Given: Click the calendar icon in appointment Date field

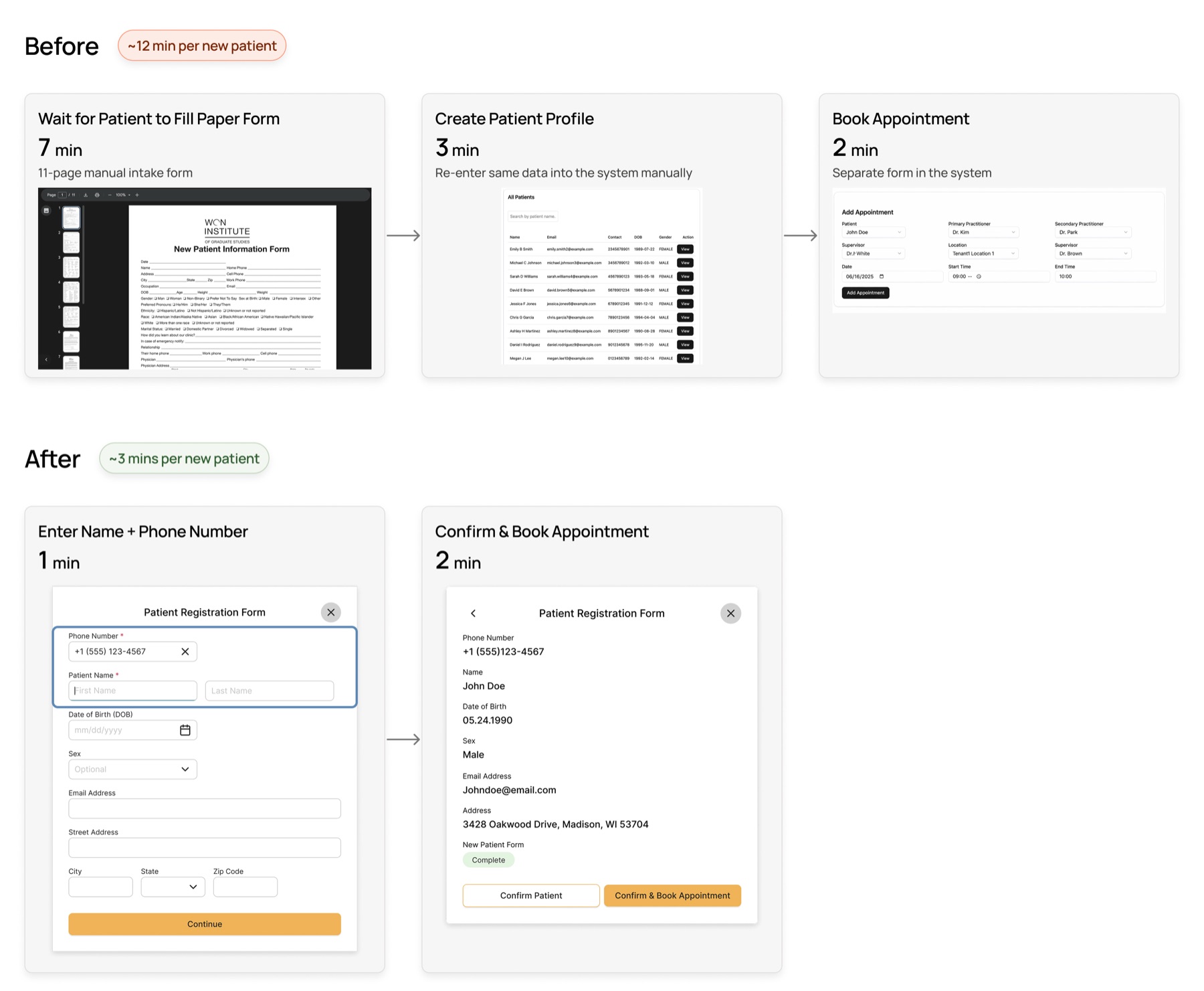Looking at the screenshot, I should (x=882, y=276).
